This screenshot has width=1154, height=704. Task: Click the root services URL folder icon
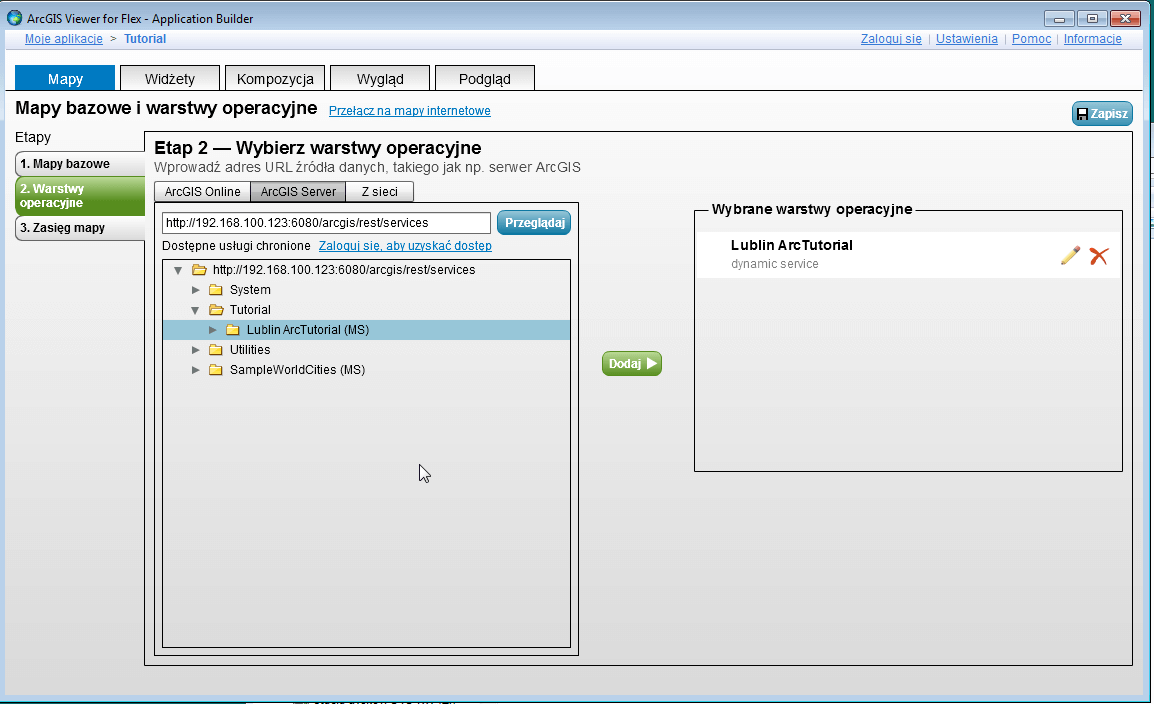coord(199,270)
